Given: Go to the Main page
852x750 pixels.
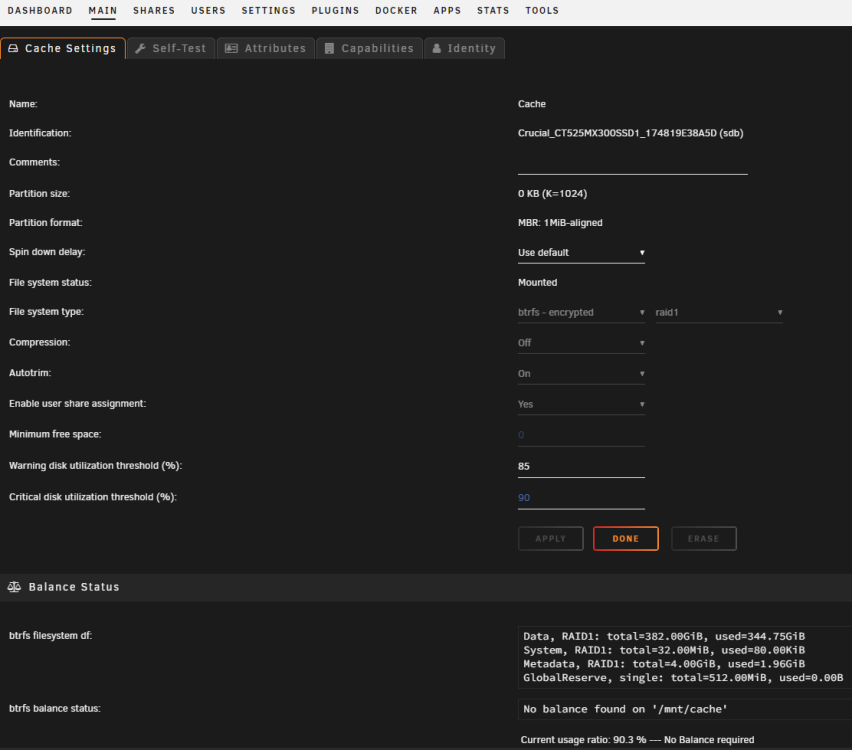Looking at the screenshot, I should [103, 10].
